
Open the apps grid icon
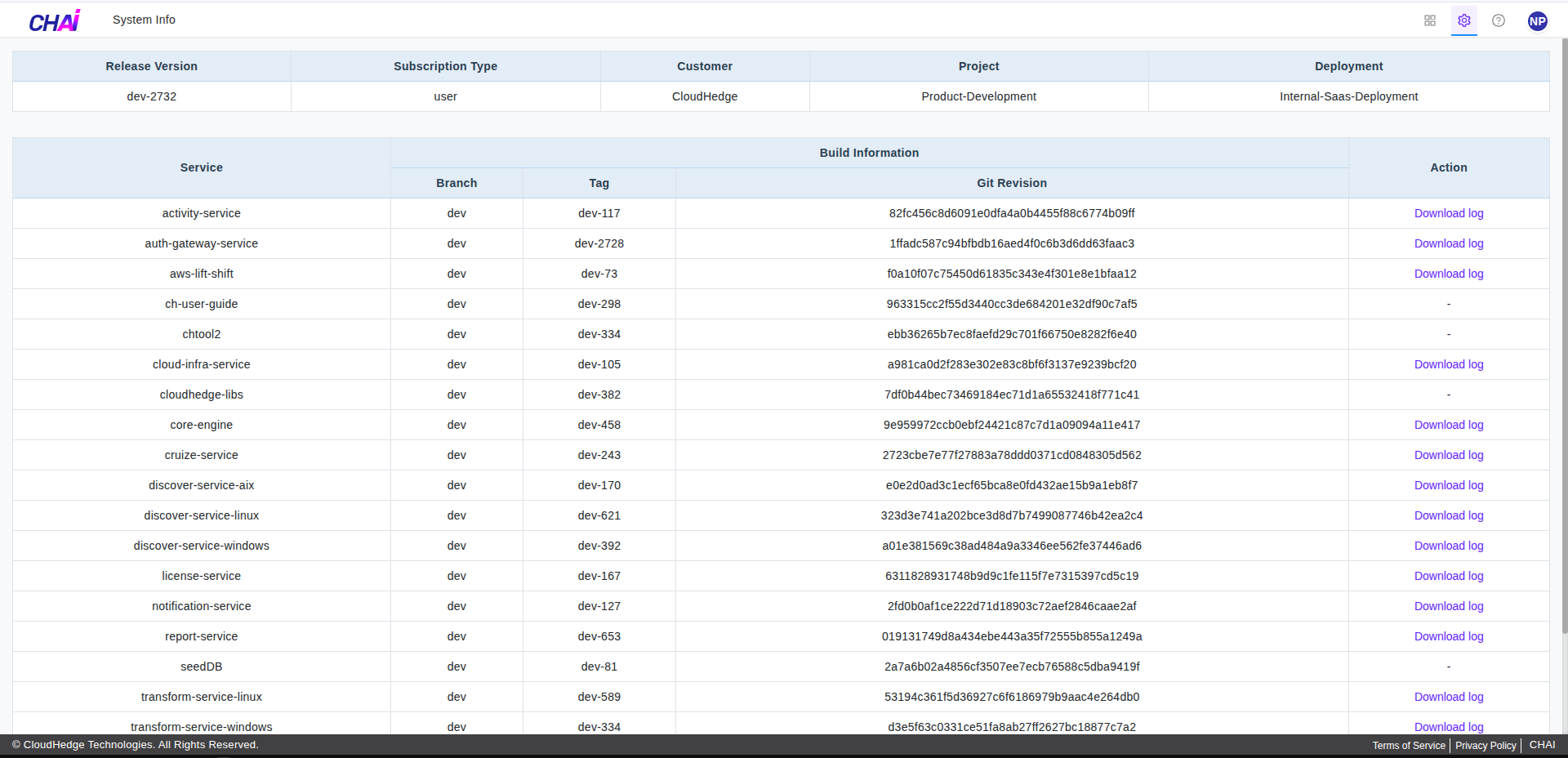pyautogui.click(x=1430, y=20)
